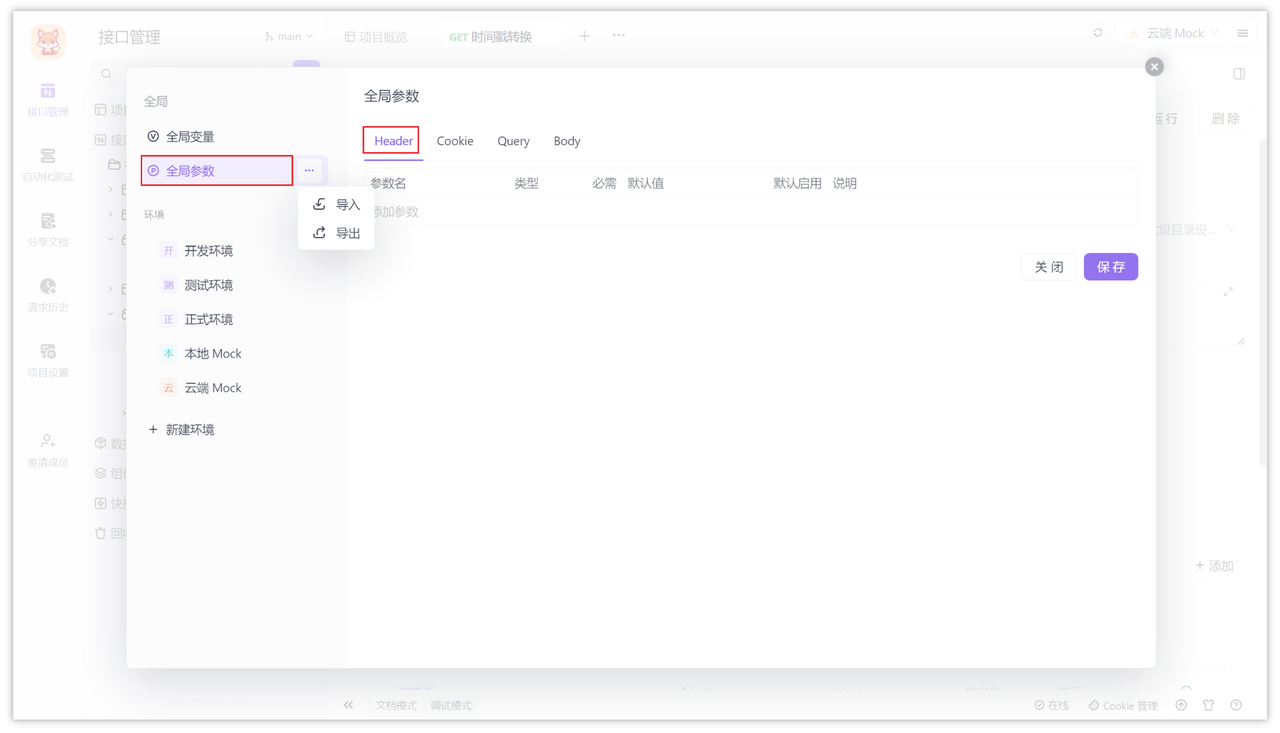Open the 项目概览 tab
Screen dimensions: 1280x733
click(x=376, y=36)
